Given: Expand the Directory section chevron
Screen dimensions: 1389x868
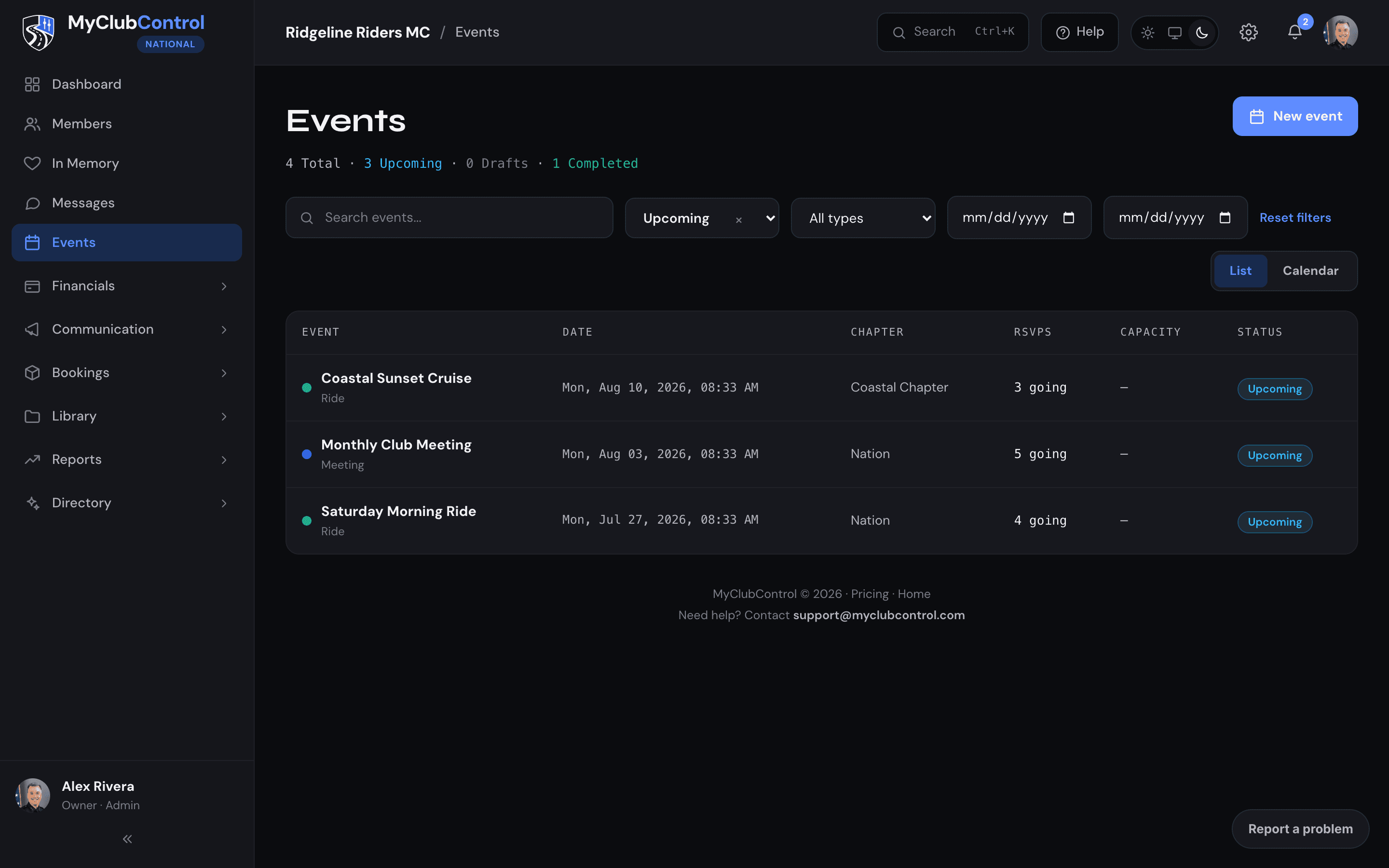Looking at the screenshot, I should pyautogui.click(x=224, y=503).
